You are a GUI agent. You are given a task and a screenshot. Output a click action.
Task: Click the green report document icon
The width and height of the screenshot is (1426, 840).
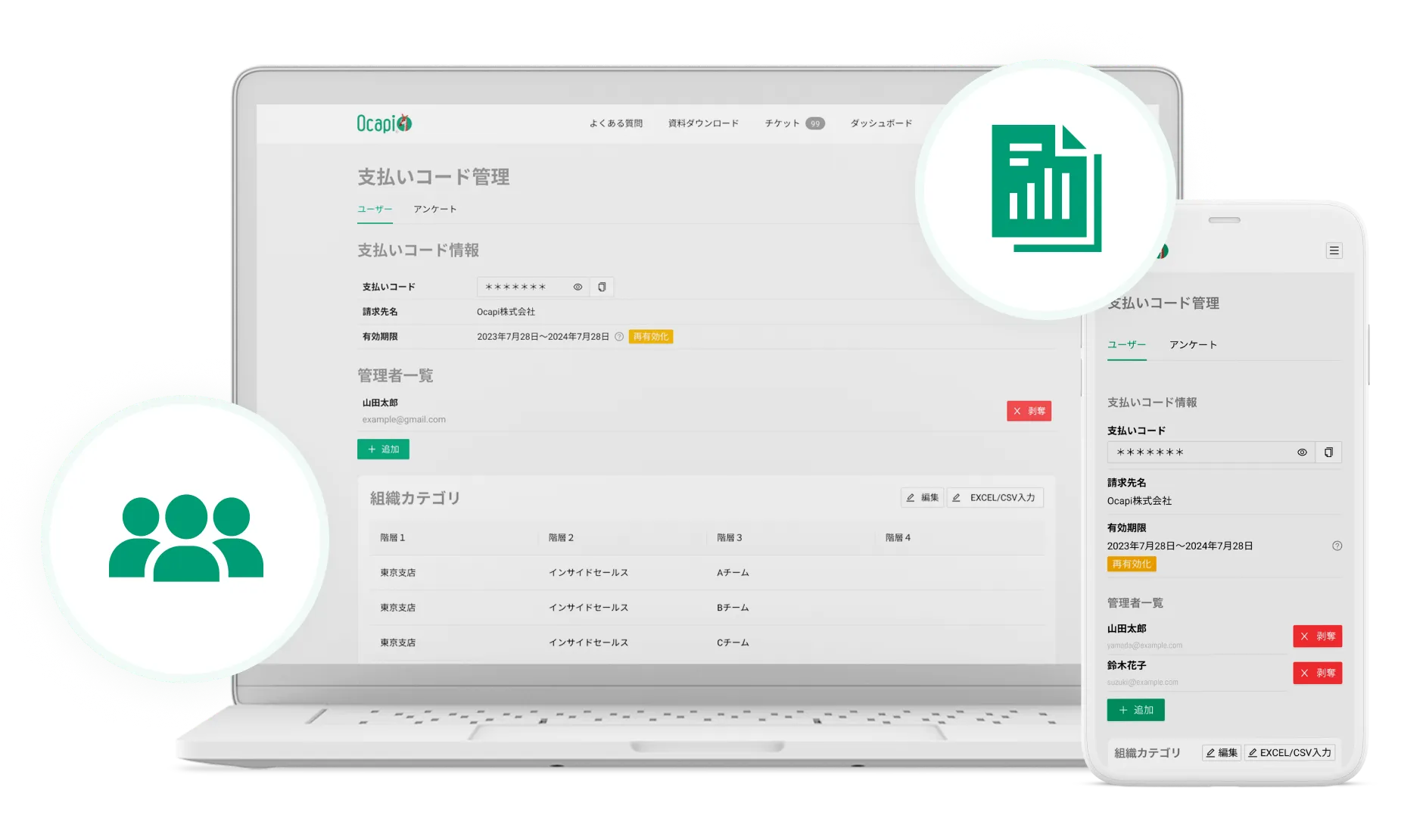click(1045, 188)
